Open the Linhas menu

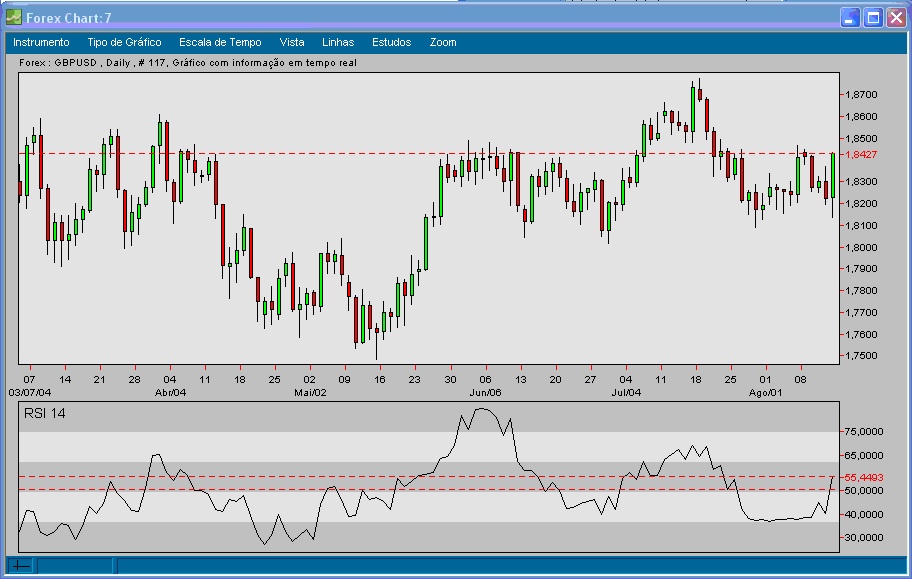(337, 42)
